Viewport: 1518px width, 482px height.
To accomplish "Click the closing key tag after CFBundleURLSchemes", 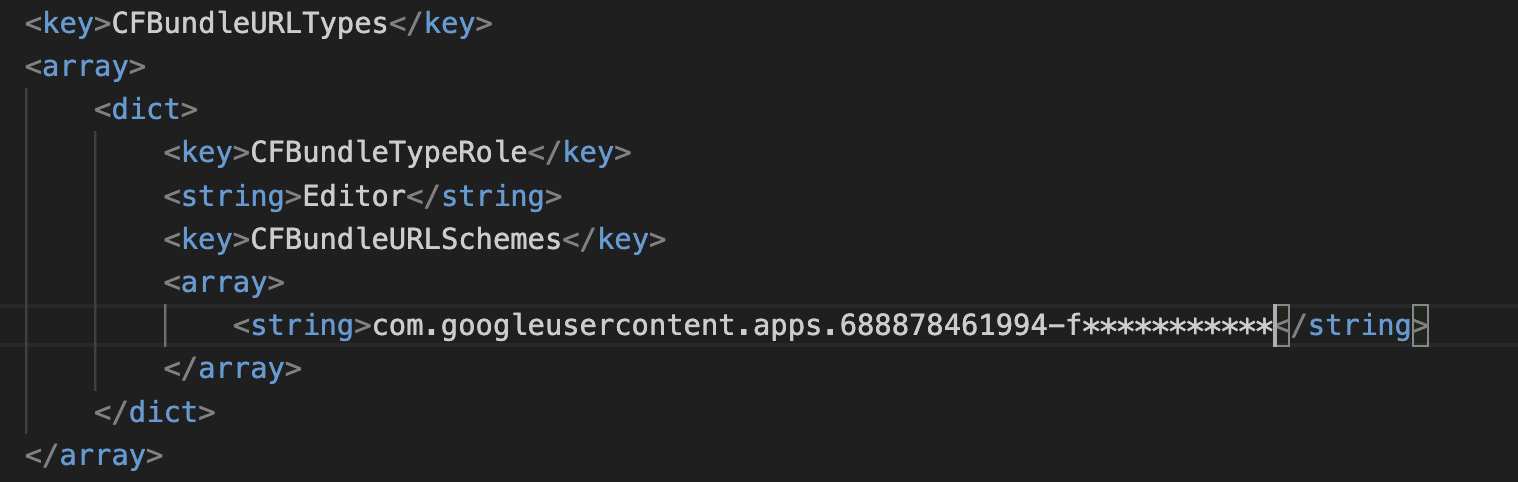I will [x=614, y=239].
